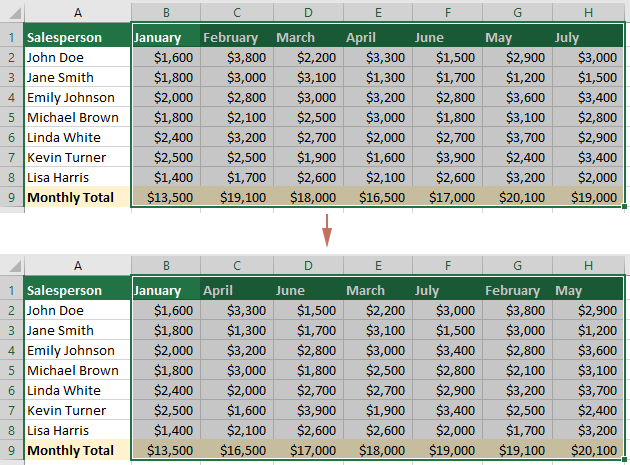Select column B header in top sheet

[x=166, y=12]
